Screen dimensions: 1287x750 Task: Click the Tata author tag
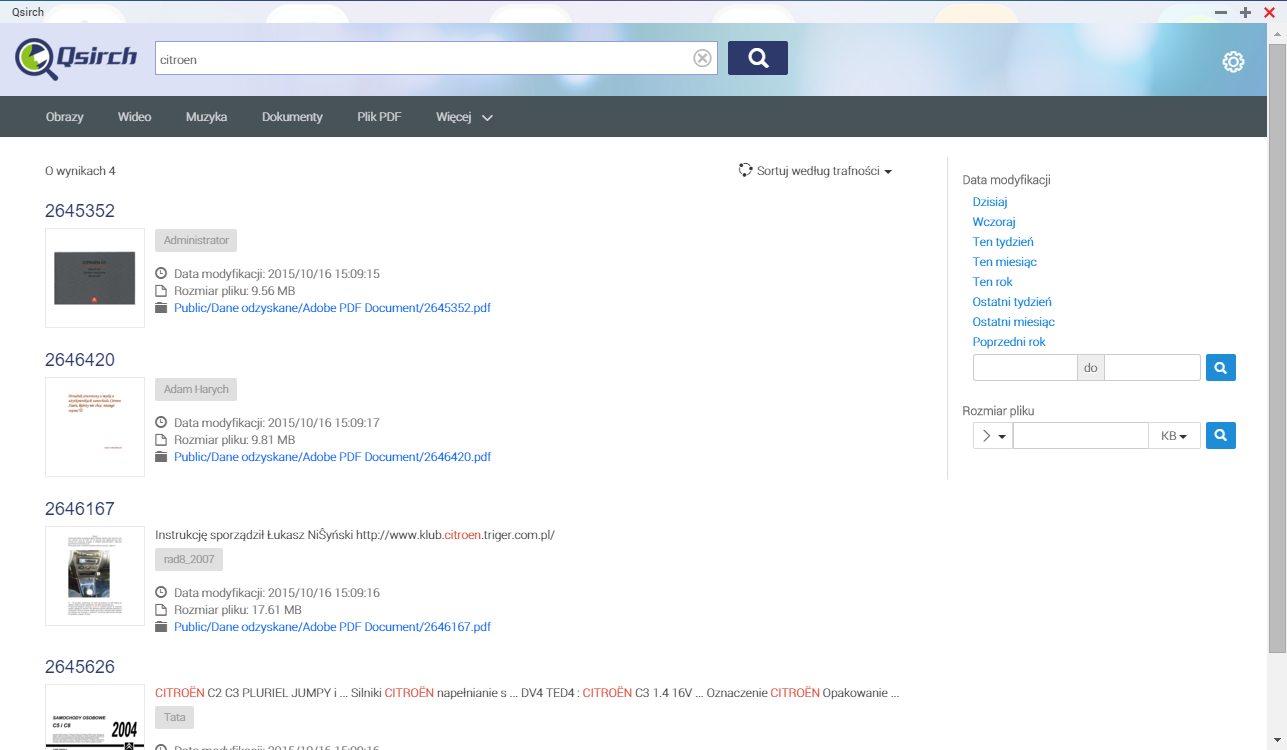(x=174, y=717)
